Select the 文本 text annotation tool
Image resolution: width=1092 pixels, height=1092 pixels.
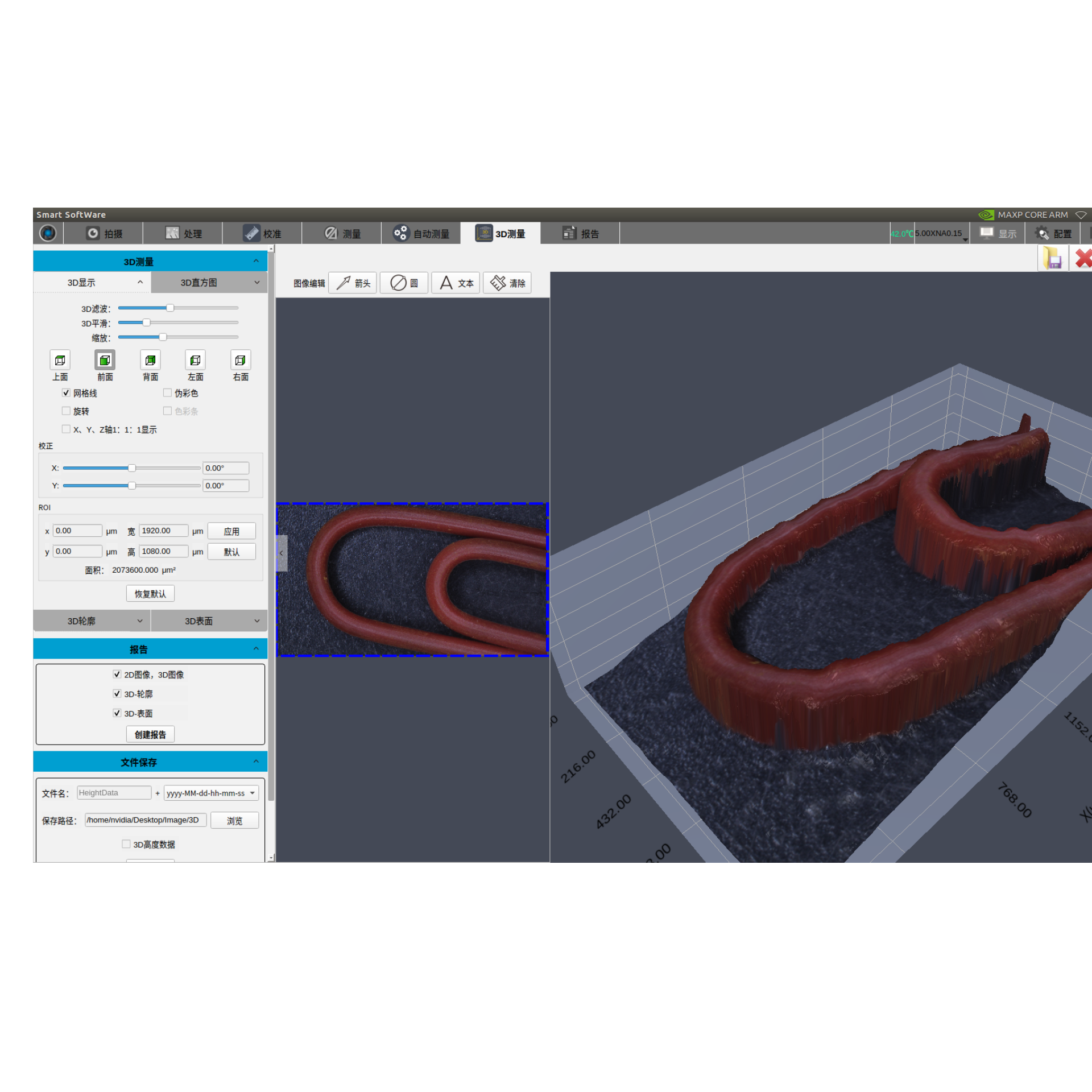456,283
